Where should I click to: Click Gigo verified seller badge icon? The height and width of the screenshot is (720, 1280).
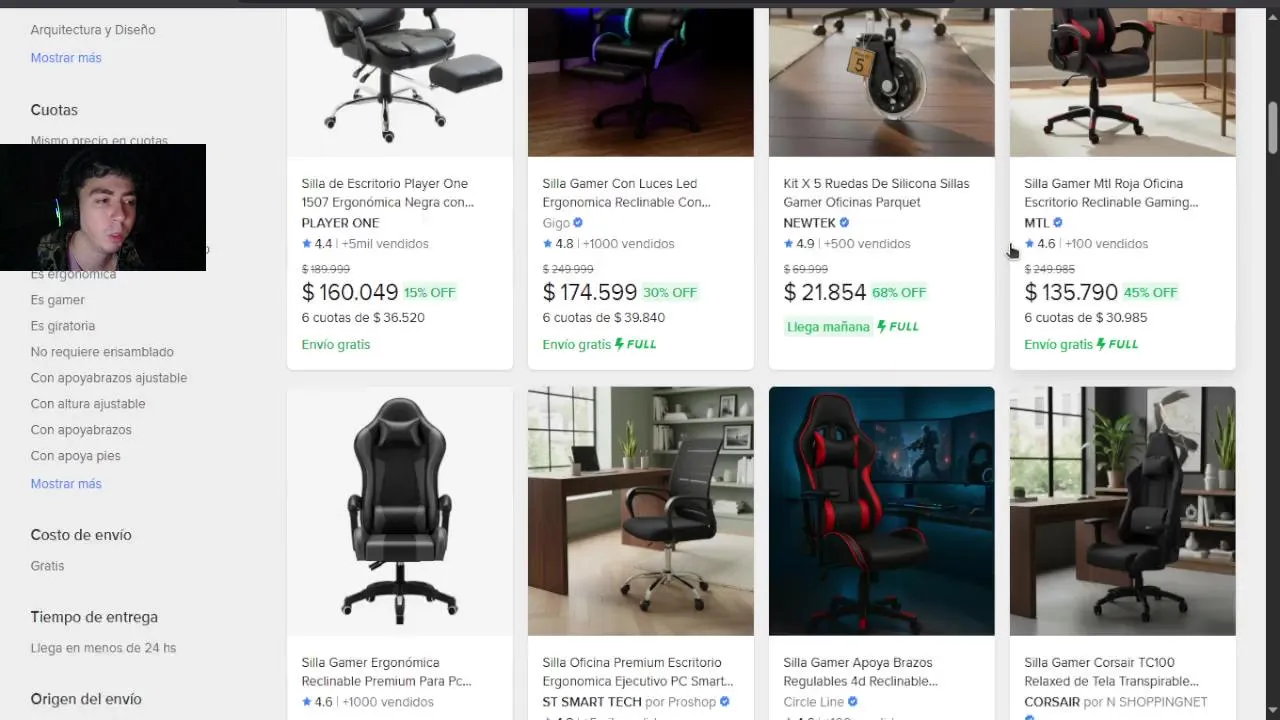(578, 223)
